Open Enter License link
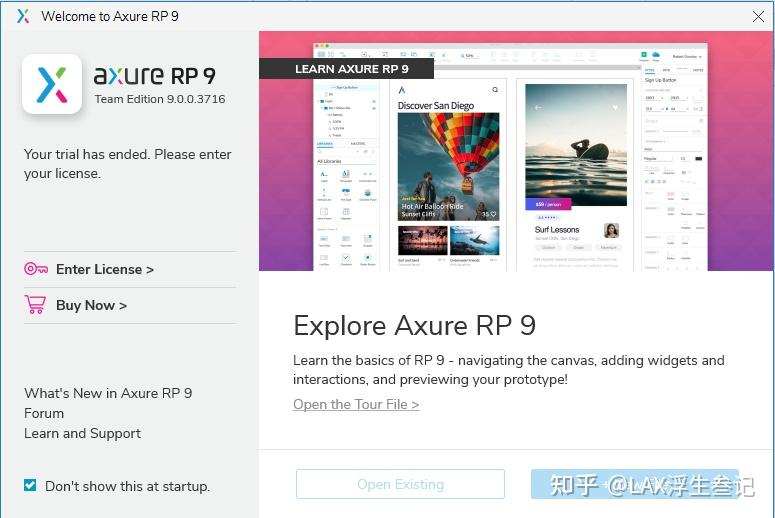The image size is (775, 518). click(x=105, y=269)
